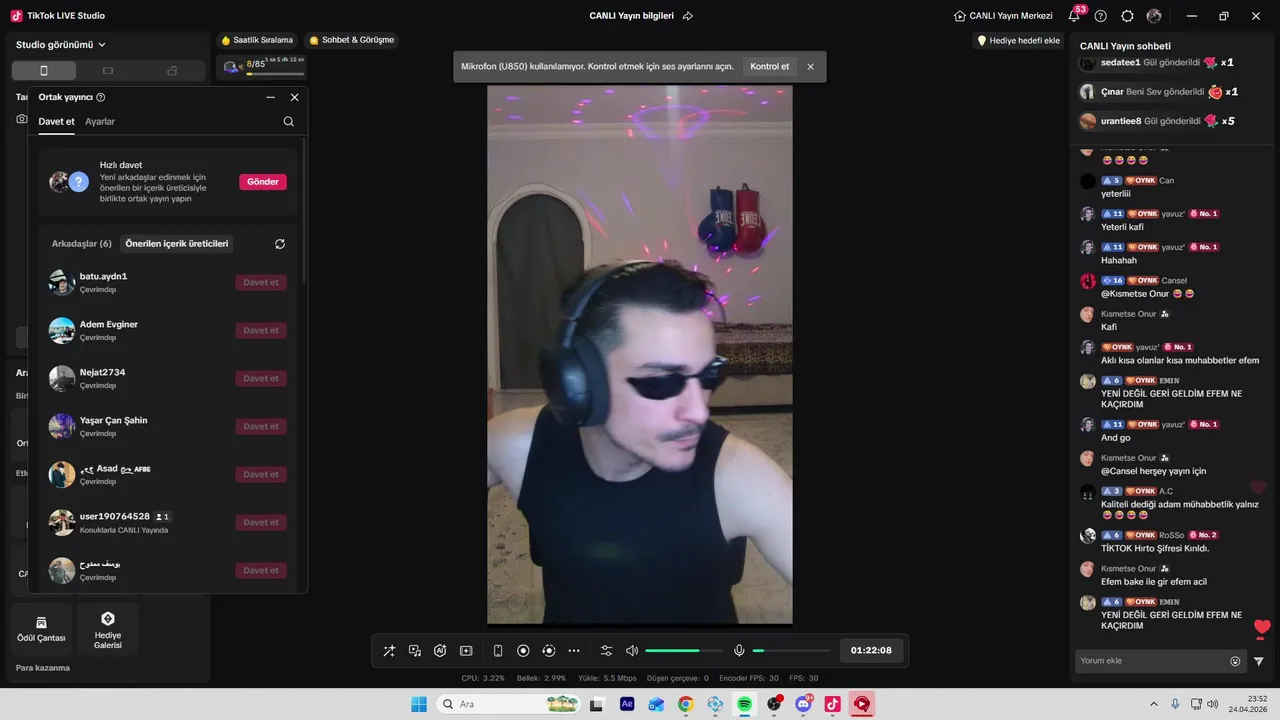Open the emoji picker in comment box

click(1235, 661)
